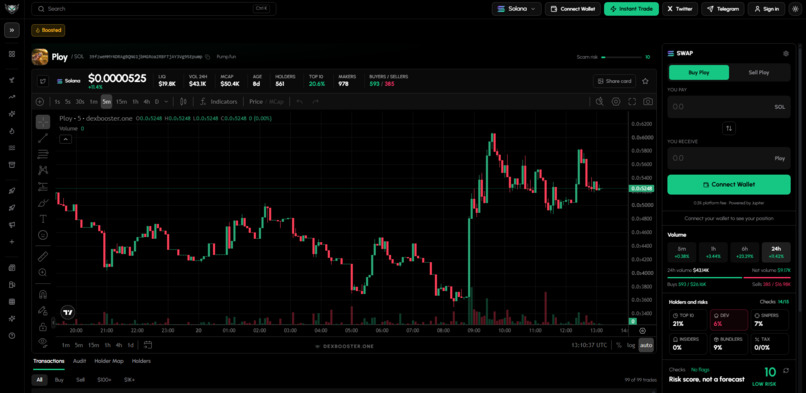The image size is (806, 393).
Task: Toggle hide all drawings eye icon
Action: 43,342
